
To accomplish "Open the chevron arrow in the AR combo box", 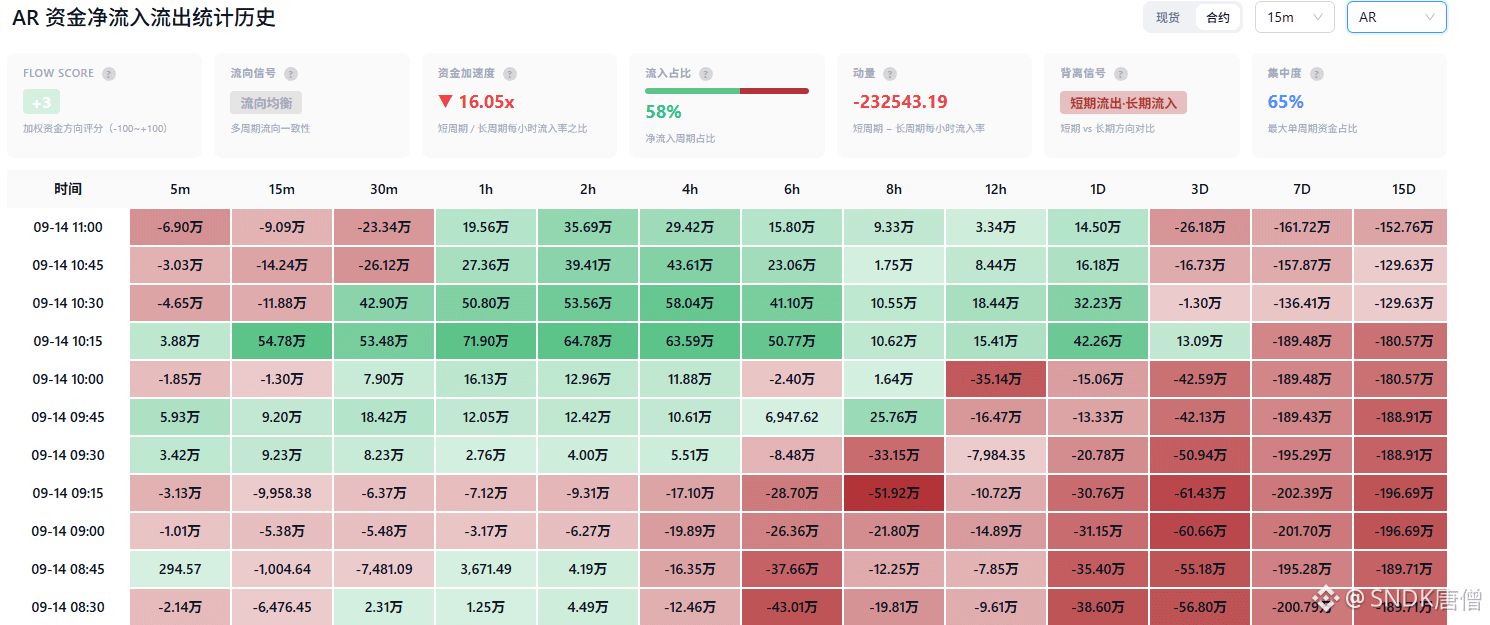I will [x=1430, y=18].
